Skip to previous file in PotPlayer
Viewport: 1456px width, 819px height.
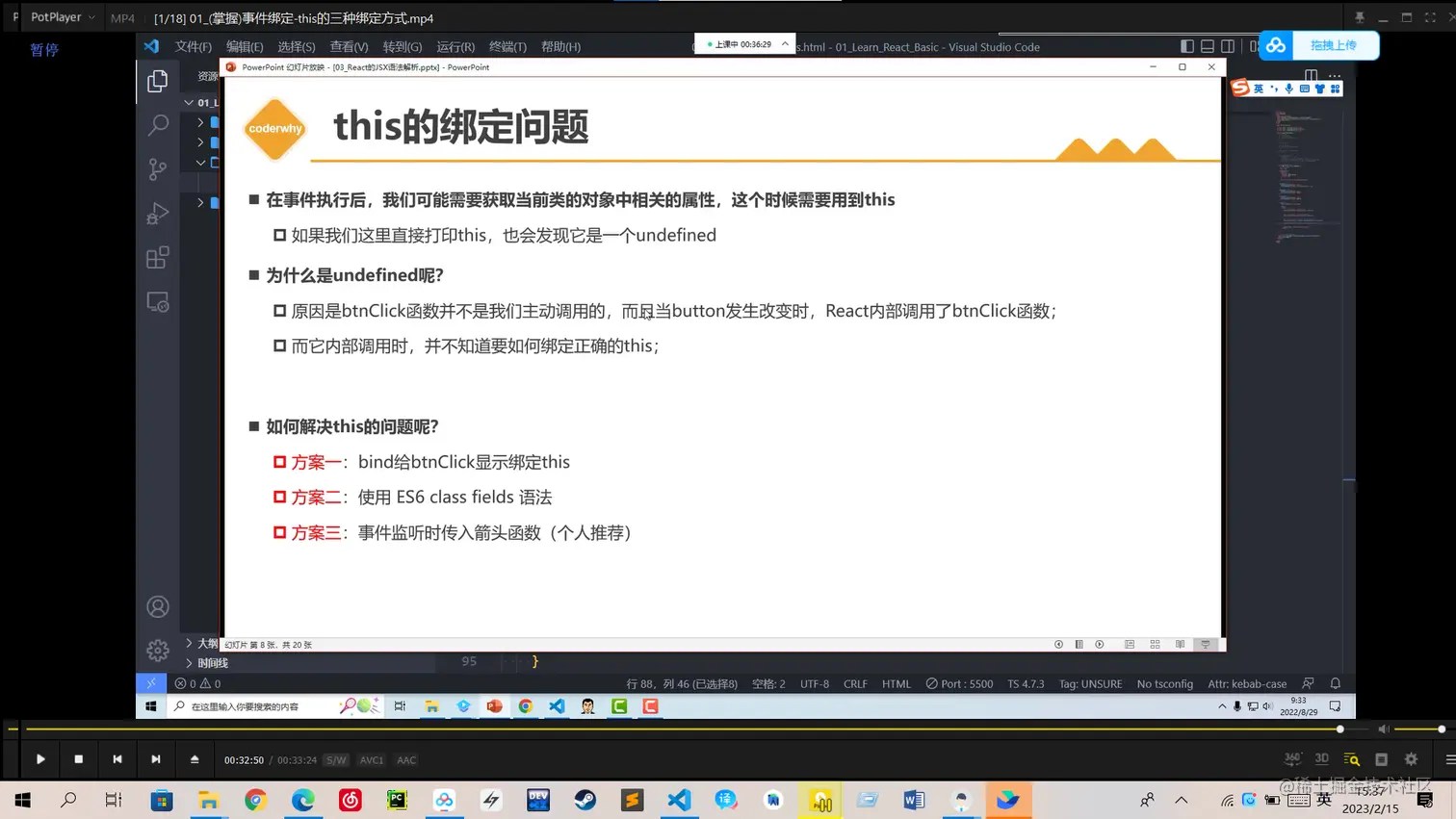pyautogui.click(x=117, y=759)
